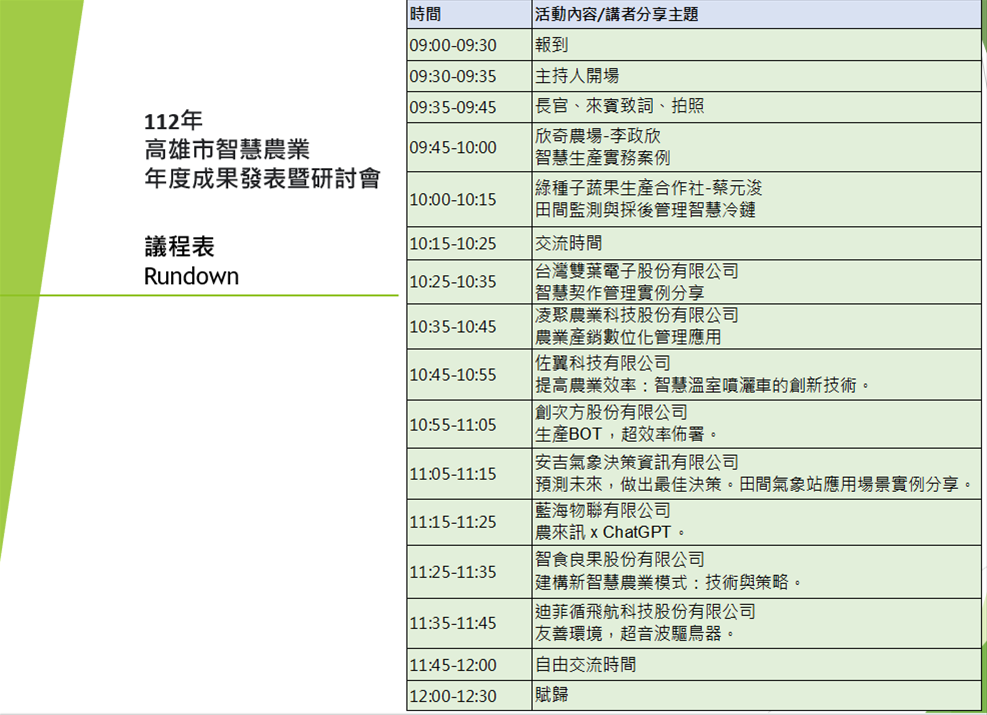Select the 09:45-10:00 time cell
This screenshot has height=715, width=987.
469,147
